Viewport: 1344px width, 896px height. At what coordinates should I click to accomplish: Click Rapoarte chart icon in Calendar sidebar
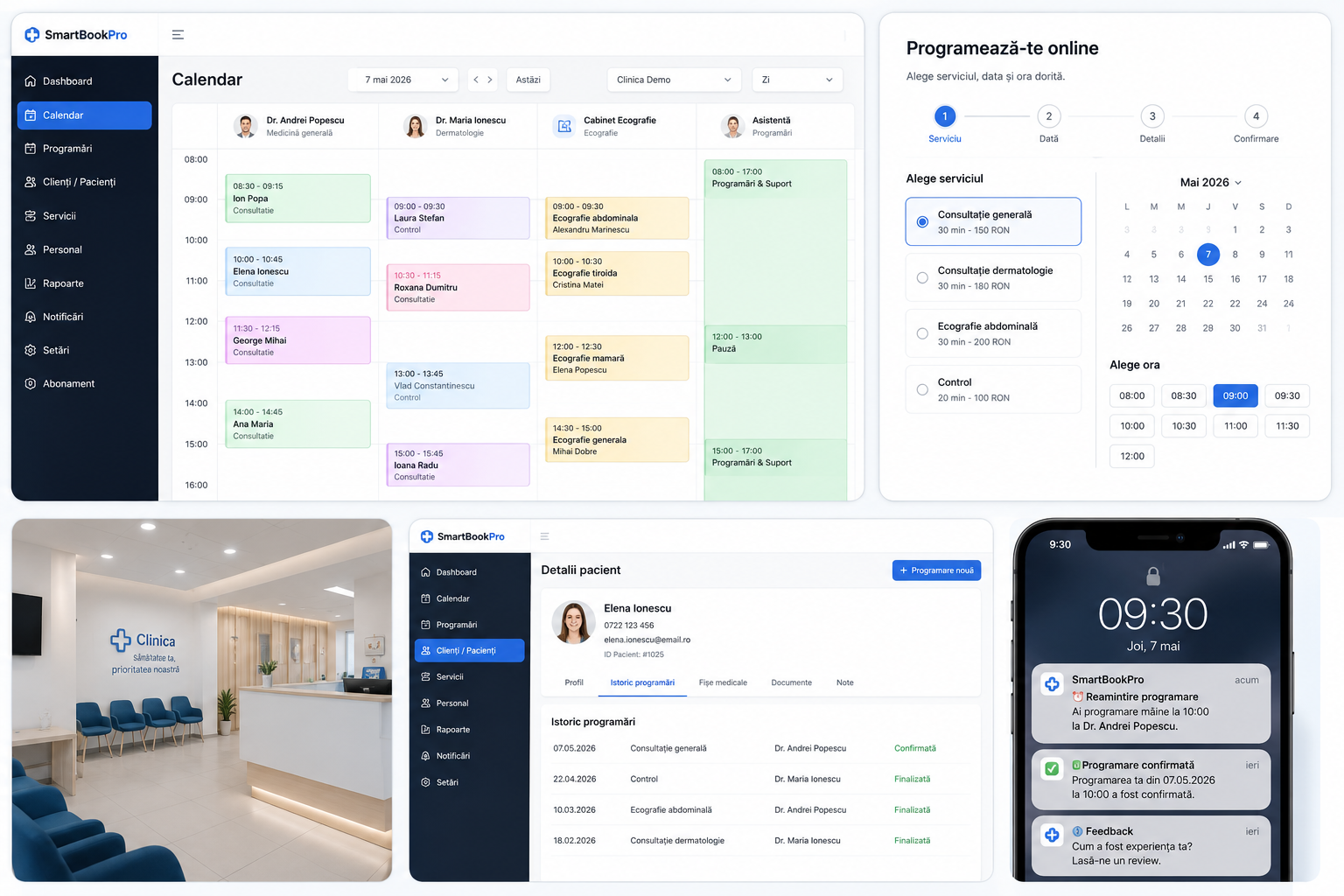click(x=31, y=283)
